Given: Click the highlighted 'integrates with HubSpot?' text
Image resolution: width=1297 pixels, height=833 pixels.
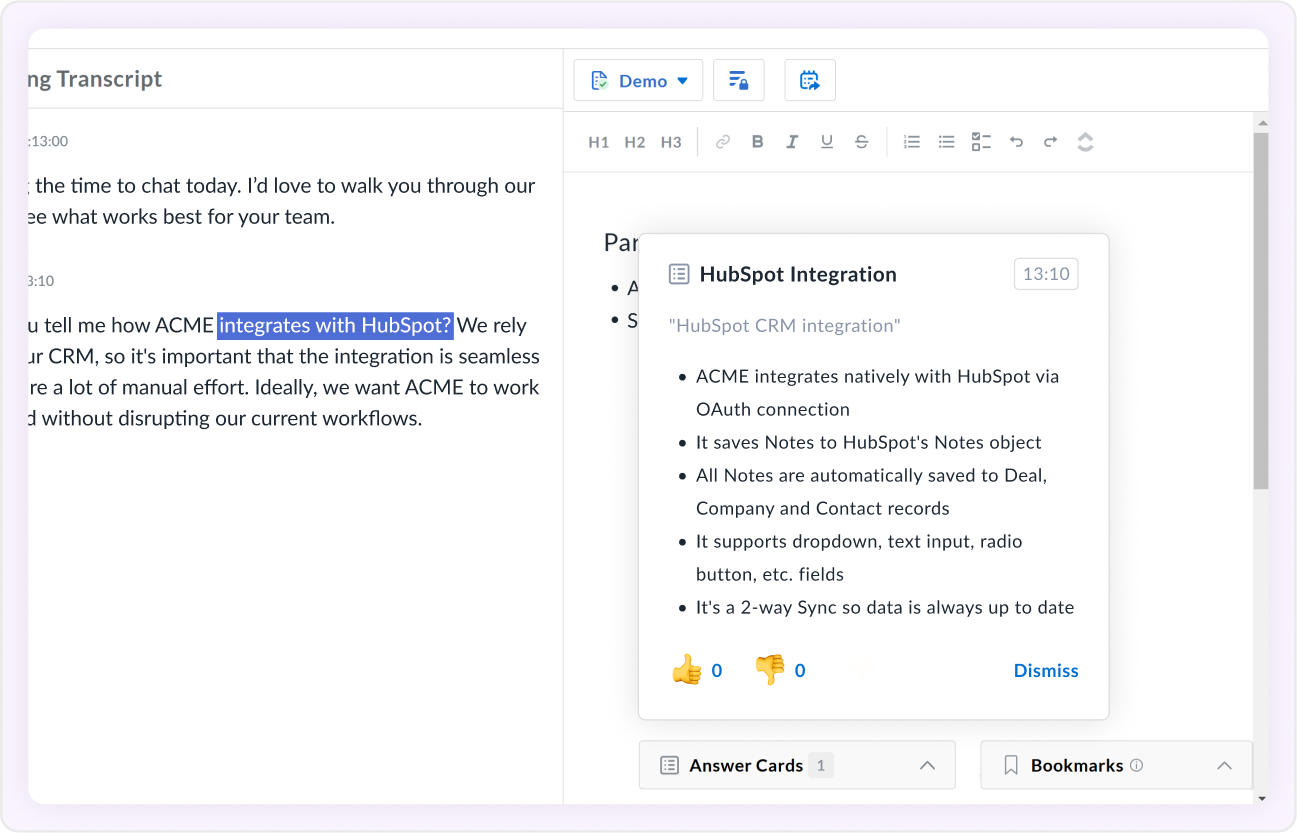Looking at the screenshot, I should coord(335,325).
